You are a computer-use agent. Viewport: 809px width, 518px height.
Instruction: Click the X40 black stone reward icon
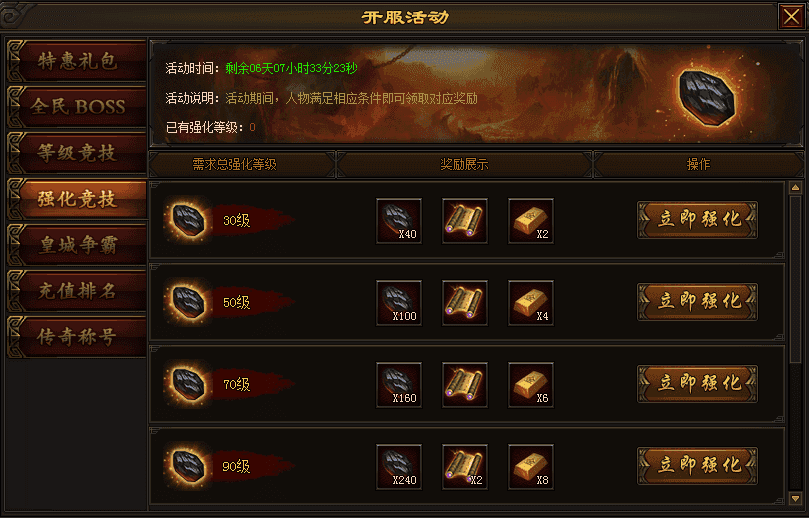point(399,221)
